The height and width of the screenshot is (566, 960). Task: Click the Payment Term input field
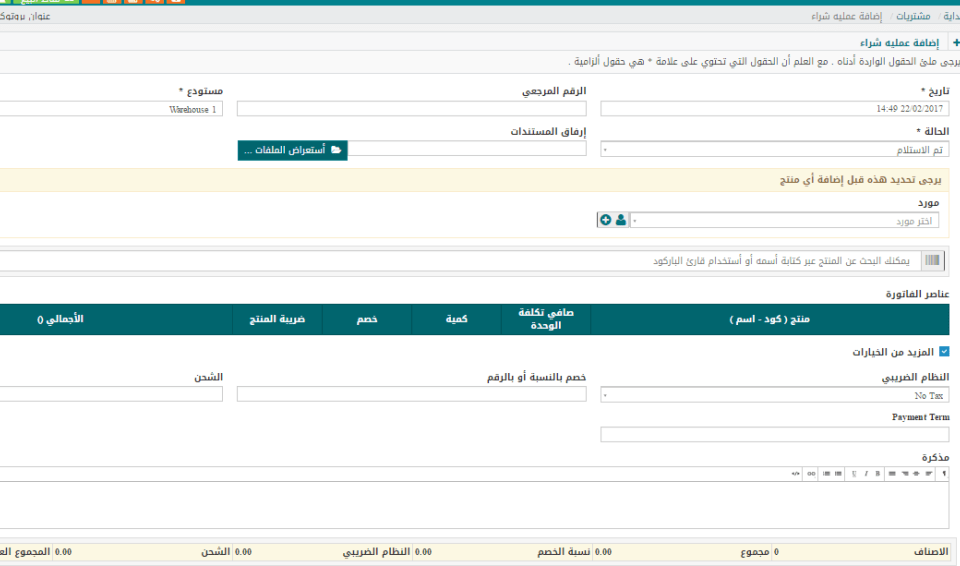(774, 434)
